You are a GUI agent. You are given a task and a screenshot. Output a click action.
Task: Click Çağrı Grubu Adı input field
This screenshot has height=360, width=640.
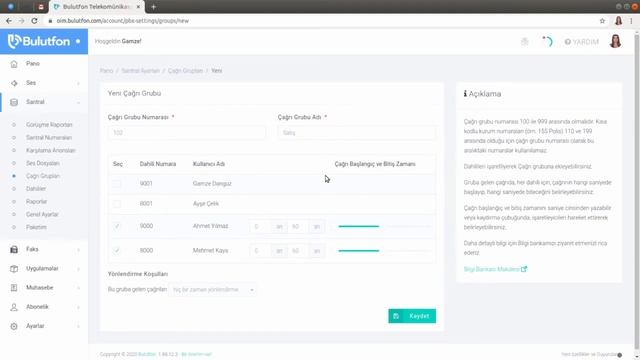click(x=357, y=133)
